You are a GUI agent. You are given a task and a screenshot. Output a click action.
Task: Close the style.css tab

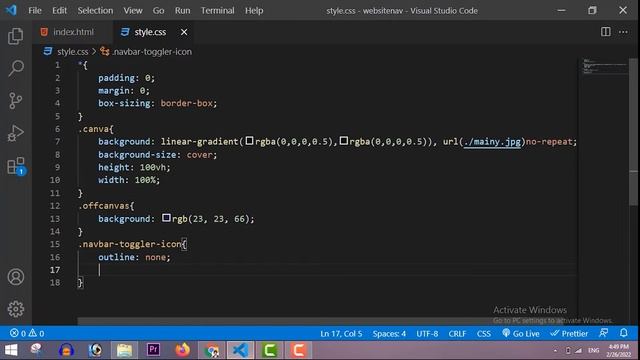184,32
